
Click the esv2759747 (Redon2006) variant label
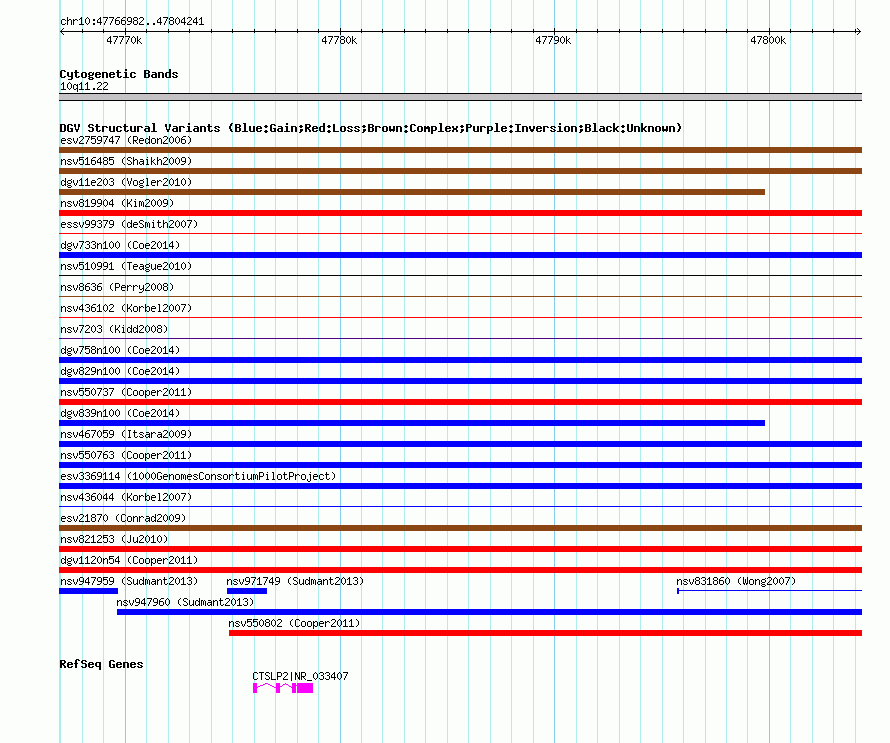coord(126,140)
